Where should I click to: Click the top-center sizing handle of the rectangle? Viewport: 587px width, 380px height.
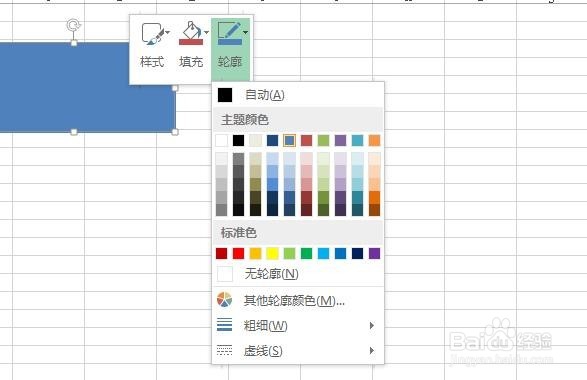point(74,43)
